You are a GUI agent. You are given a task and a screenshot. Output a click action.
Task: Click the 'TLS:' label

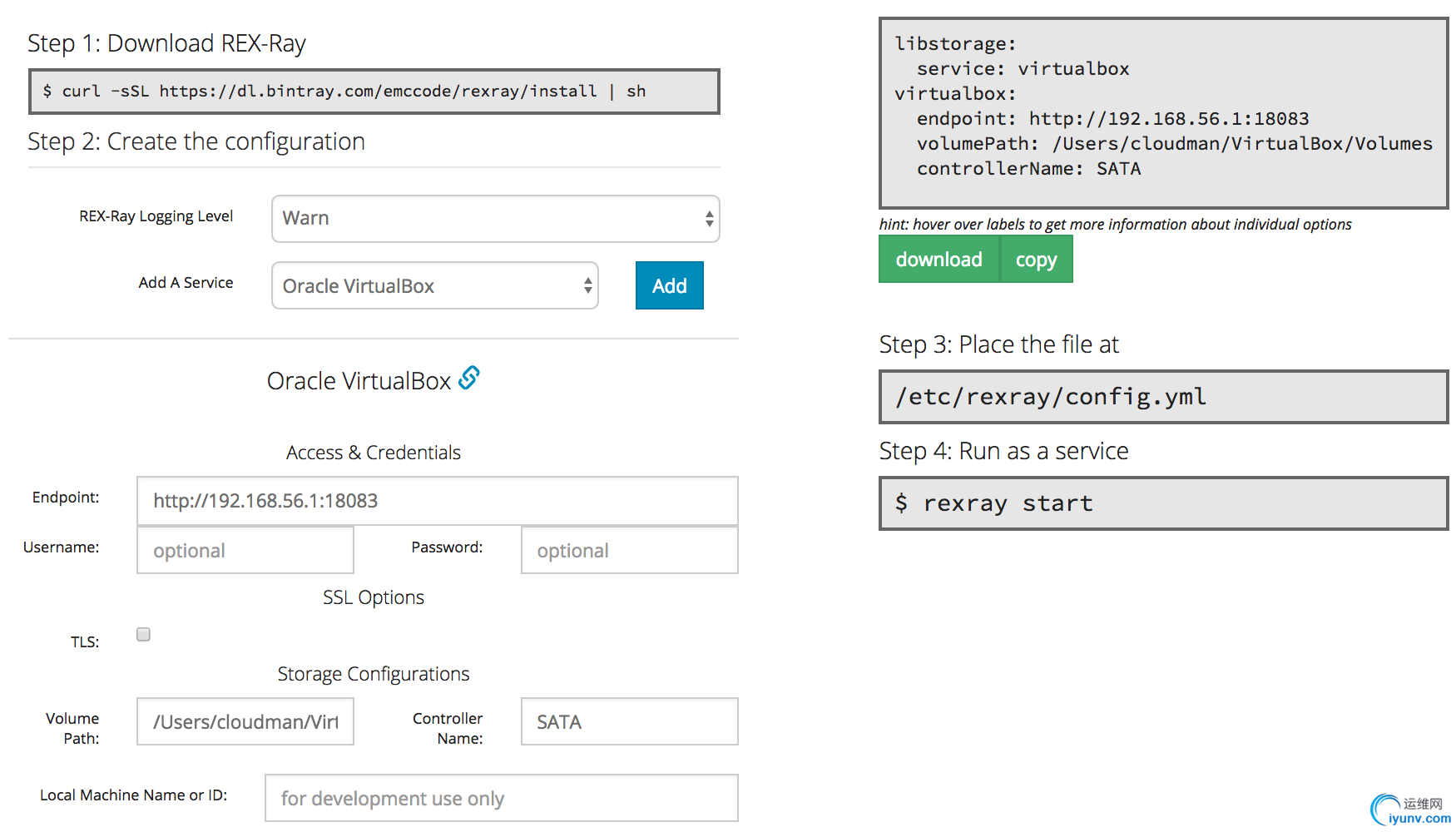click(x=85, y=642)
